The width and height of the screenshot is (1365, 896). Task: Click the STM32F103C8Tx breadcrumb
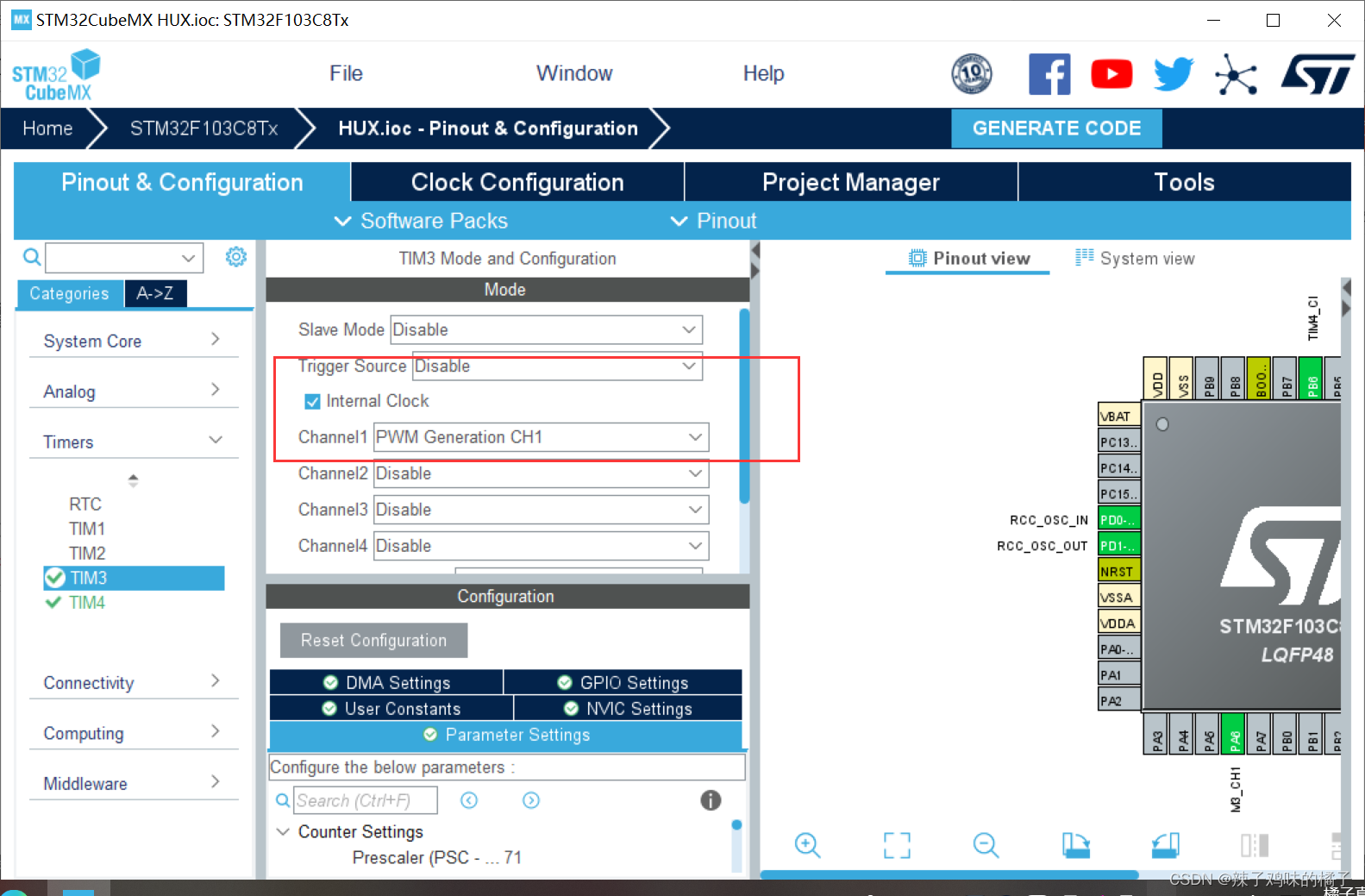[203, 128]
